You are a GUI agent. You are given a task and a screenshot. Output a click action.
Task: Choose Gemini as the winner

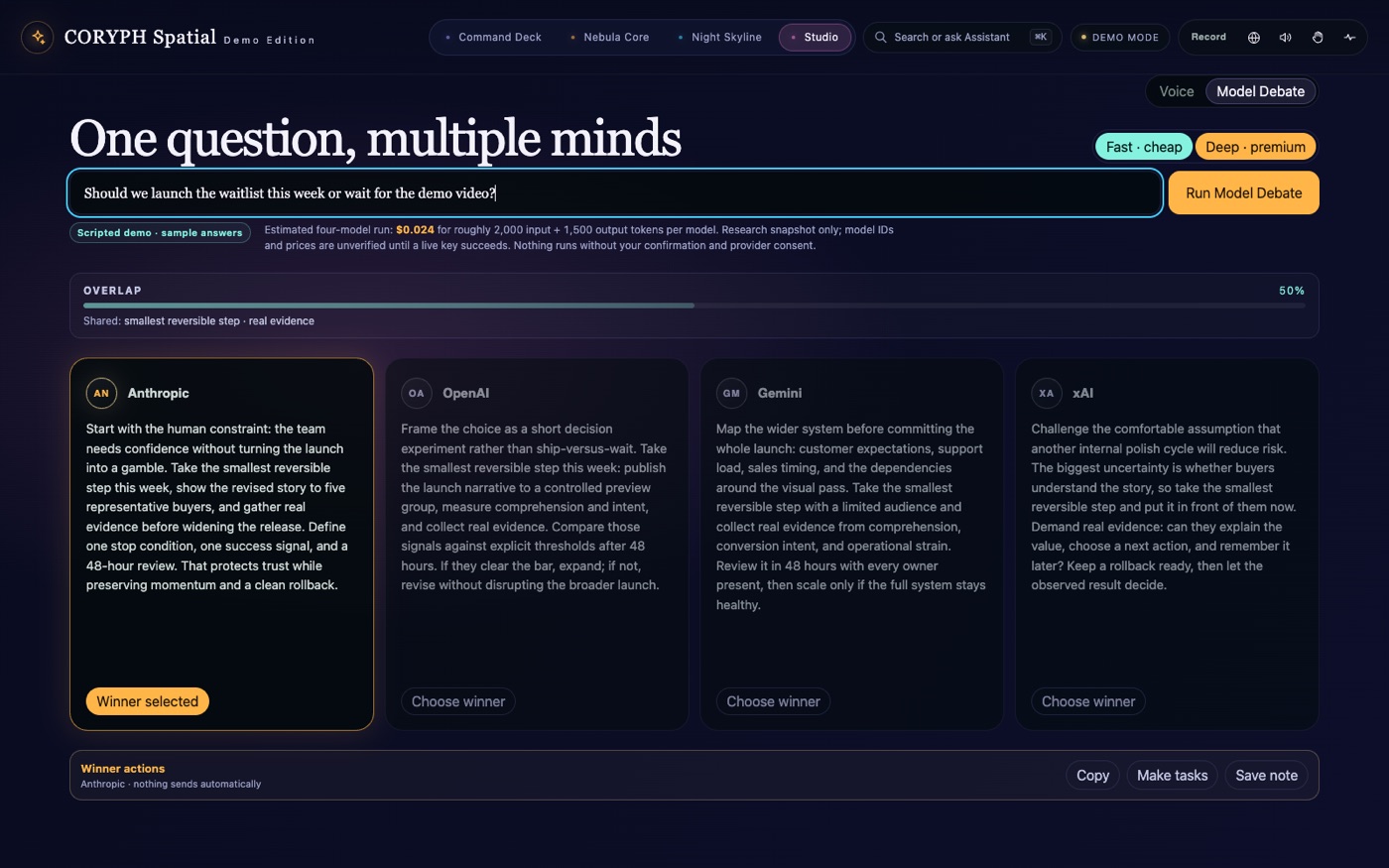(x=773, y=701)
